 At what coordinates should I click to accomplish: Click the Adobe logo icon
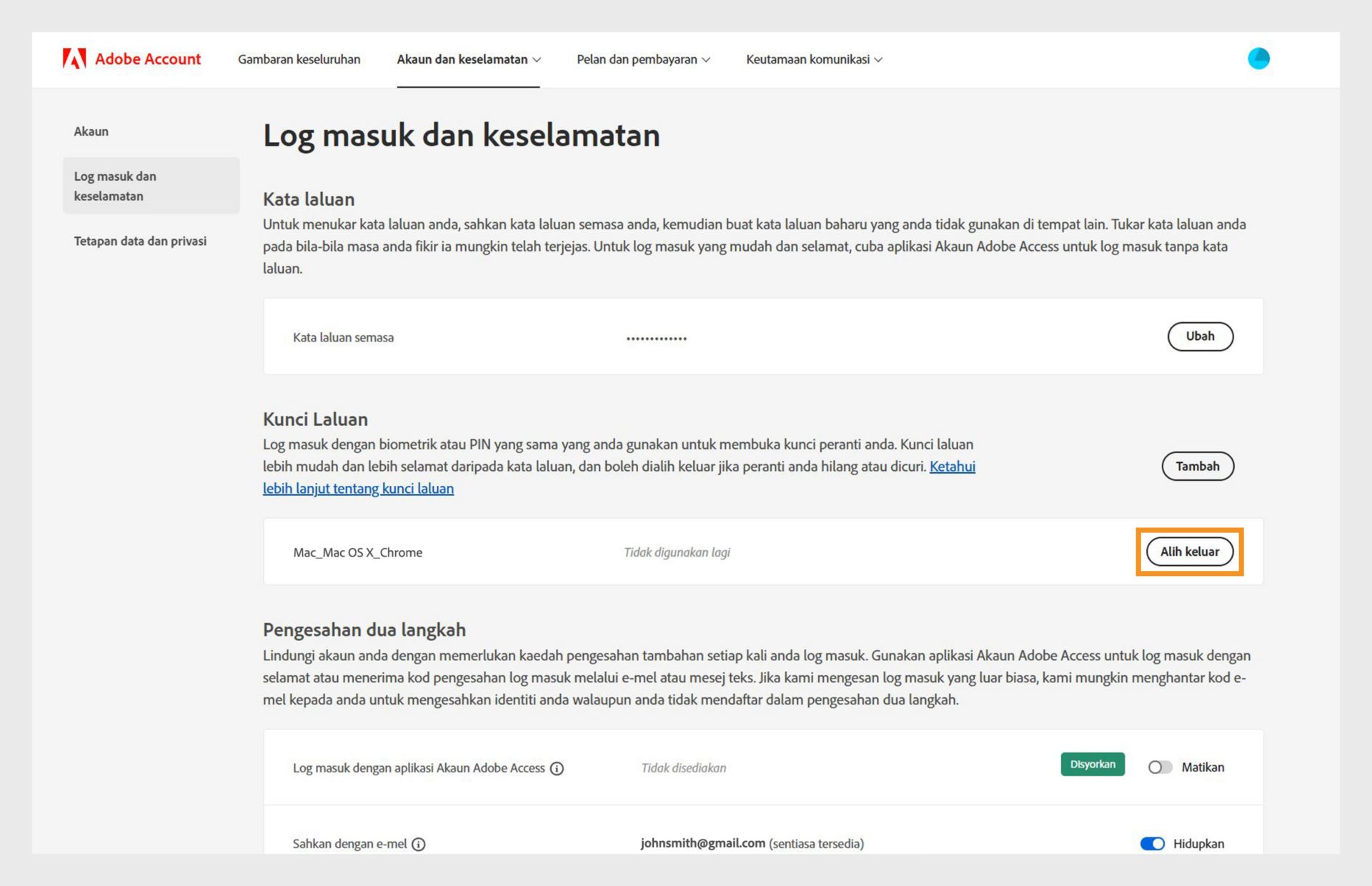[x=74, y=59]
